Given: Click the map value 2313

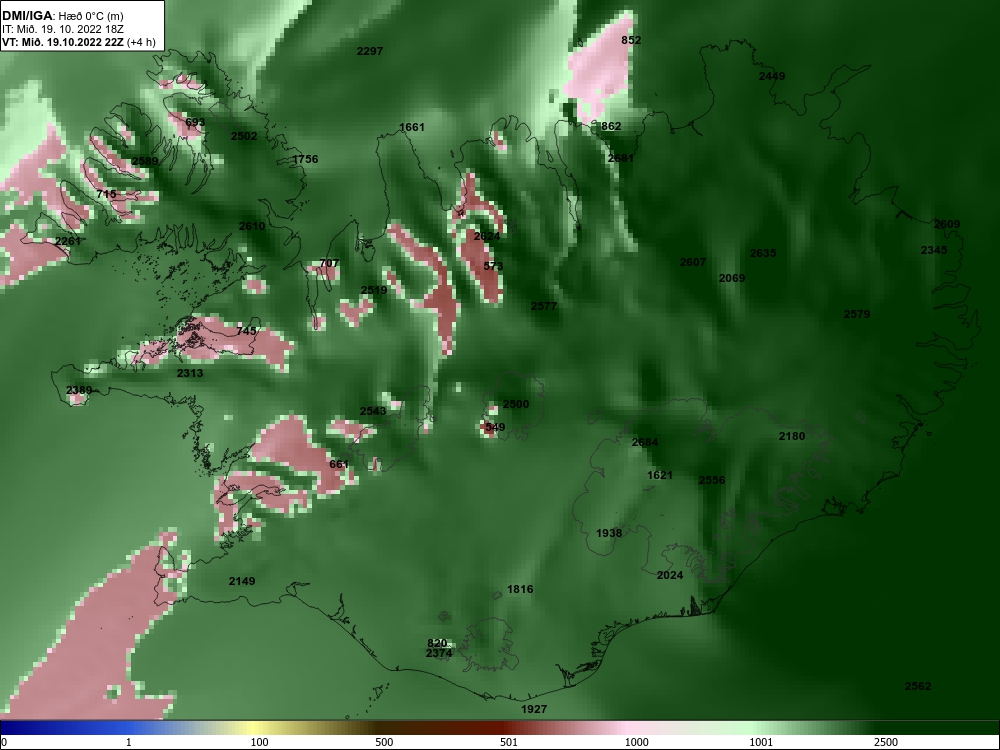Looking at the screenshot, I should [x=189, y=373].
